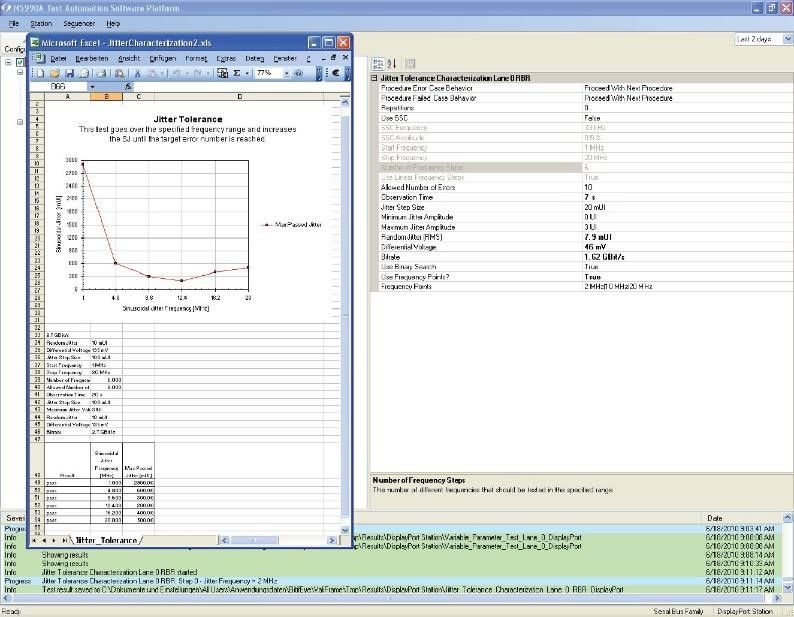Open the File menu of N5990A
The width and height of the screenshot is (794, 617).
pyautogui.click(x=14, y=23)
